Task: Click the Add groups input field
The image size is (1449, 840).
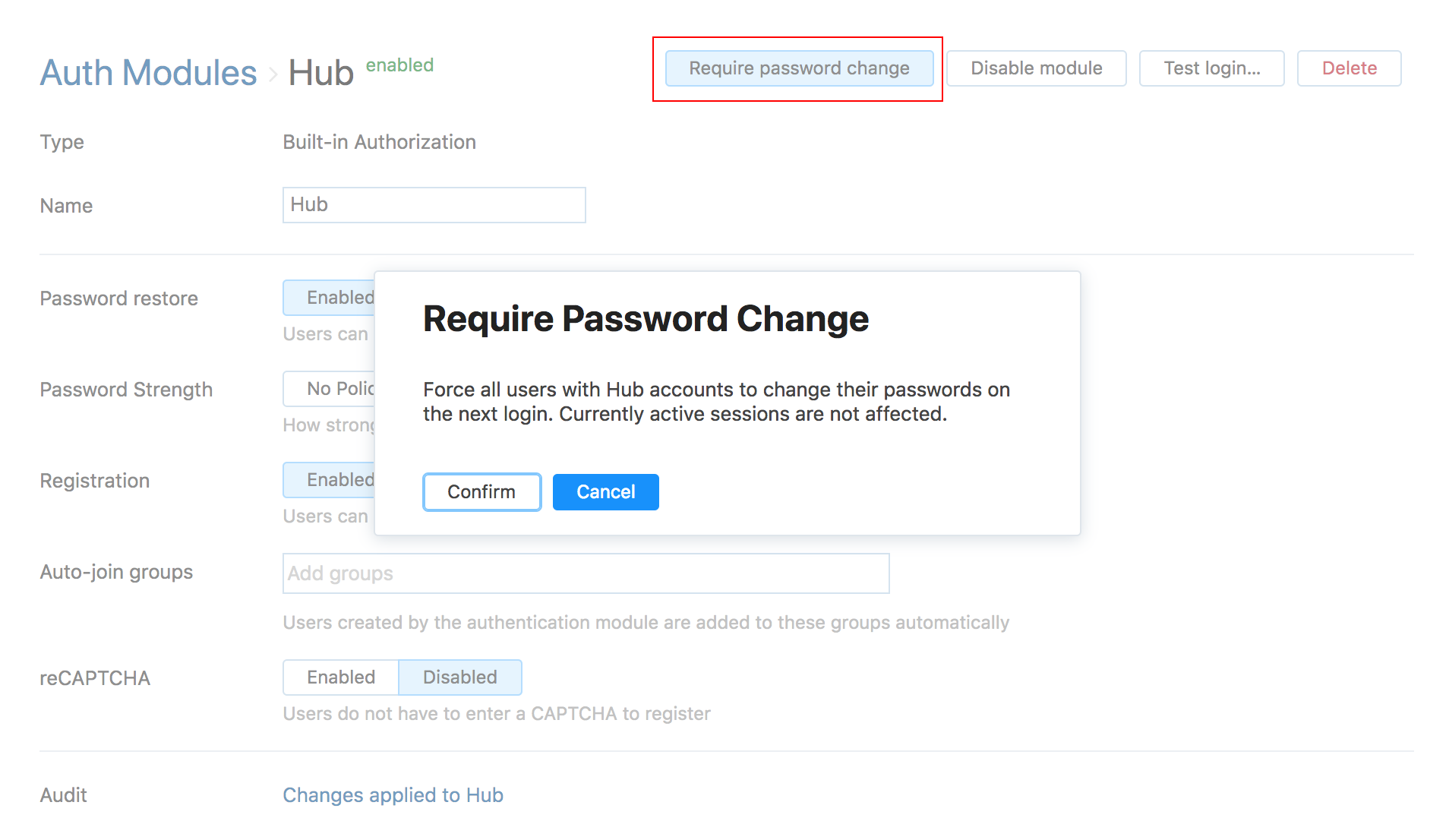Action: coord(586,573)
